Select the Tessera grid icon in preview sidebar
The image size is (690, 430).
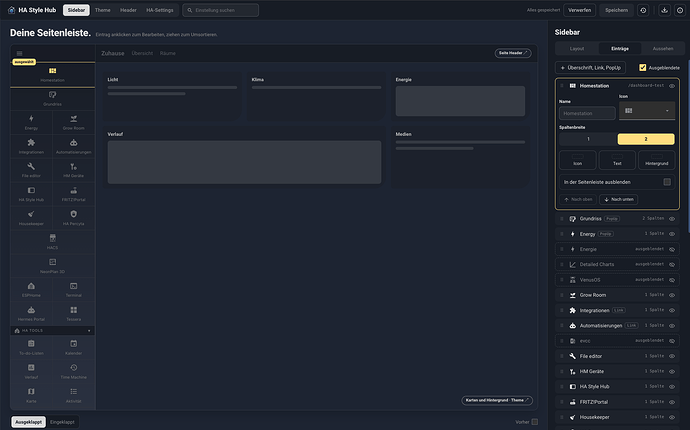click(73, 310)
